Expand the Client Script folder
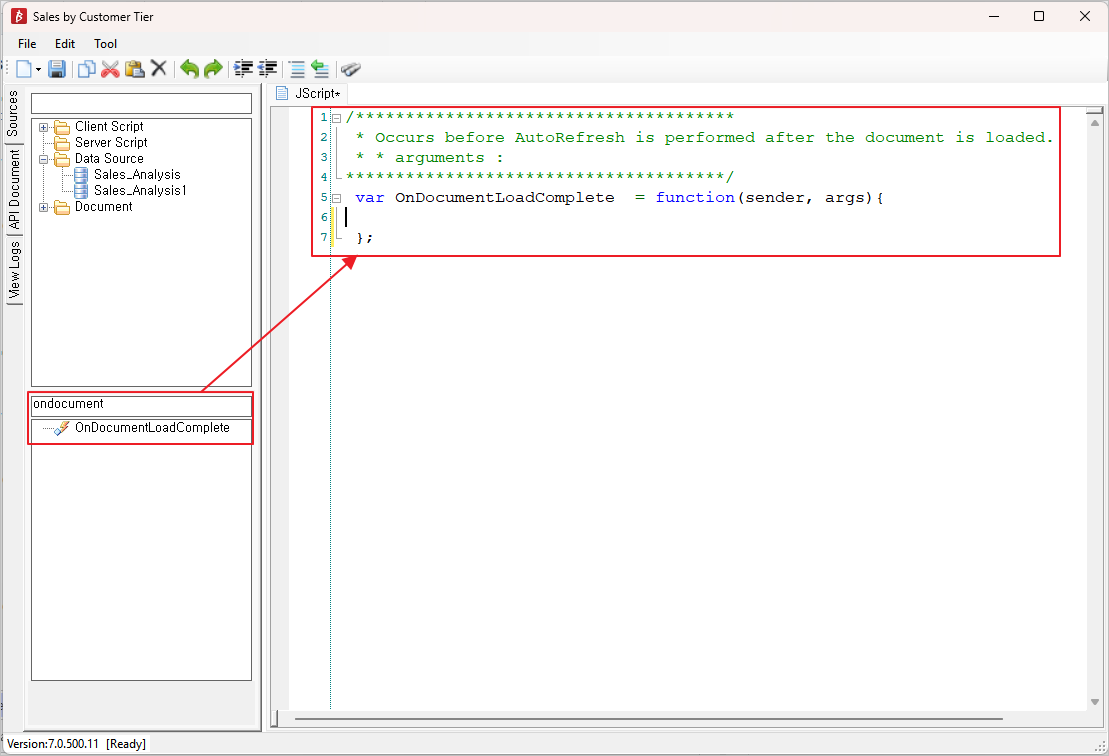1109x756 pixels. (44, 127)
